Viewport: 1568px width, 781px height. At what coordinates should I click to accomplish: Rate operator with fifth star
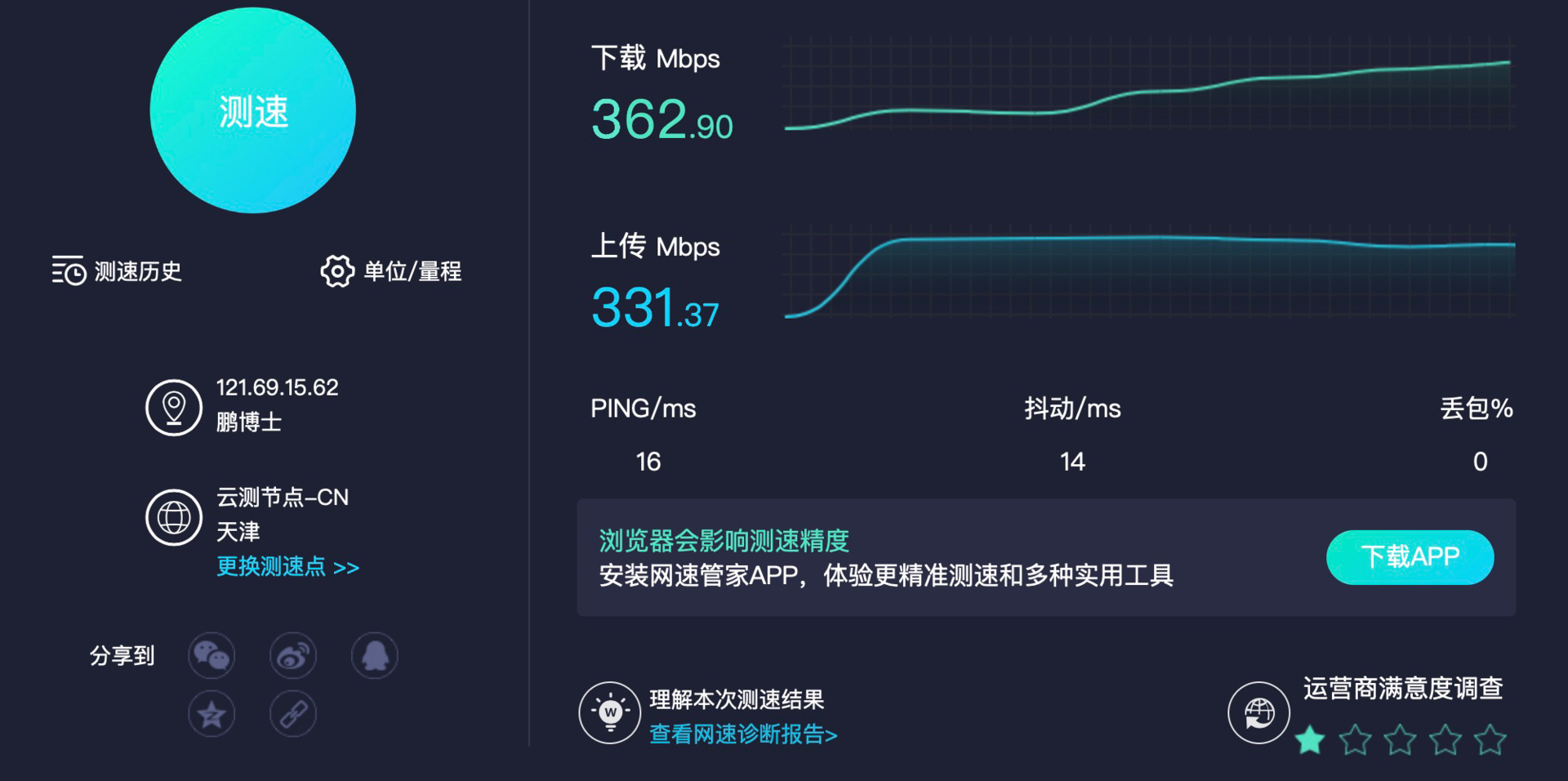point(1490,739)
